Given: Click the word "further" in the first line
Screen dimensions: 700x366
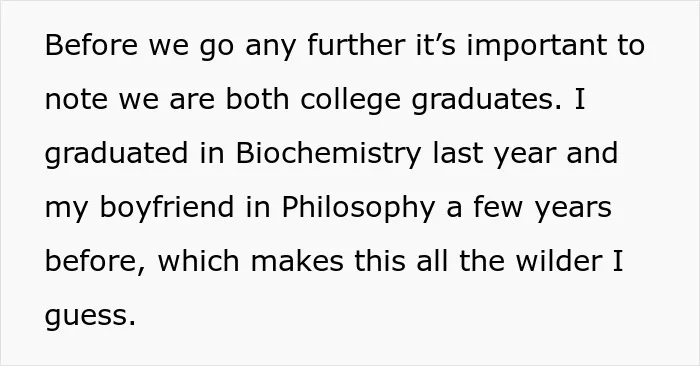Looking at the screenshot, I should [x=356, y=45].
